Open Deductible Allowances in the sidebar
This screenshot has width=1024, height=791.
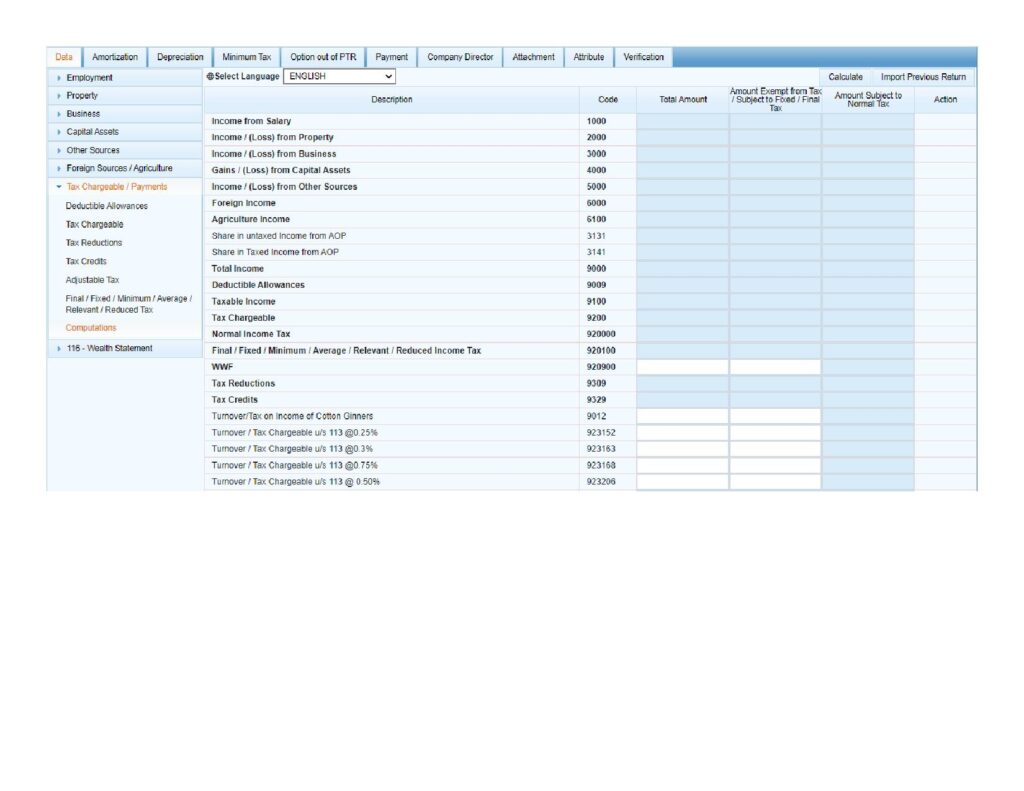106,206
